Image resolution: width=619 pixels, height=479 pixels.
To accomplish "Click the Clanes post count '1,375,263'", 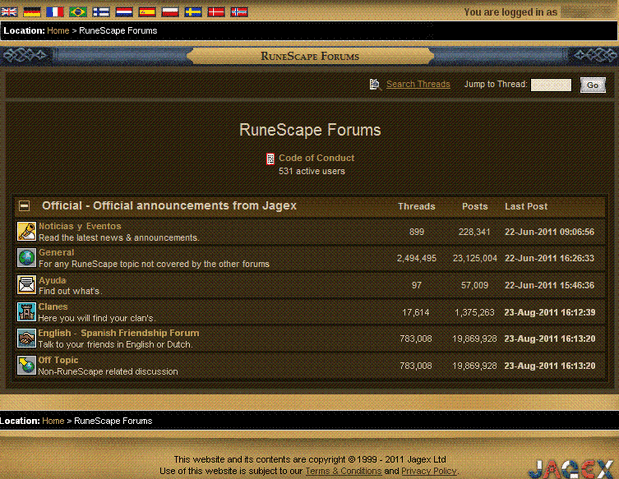I will click(475, 312).
